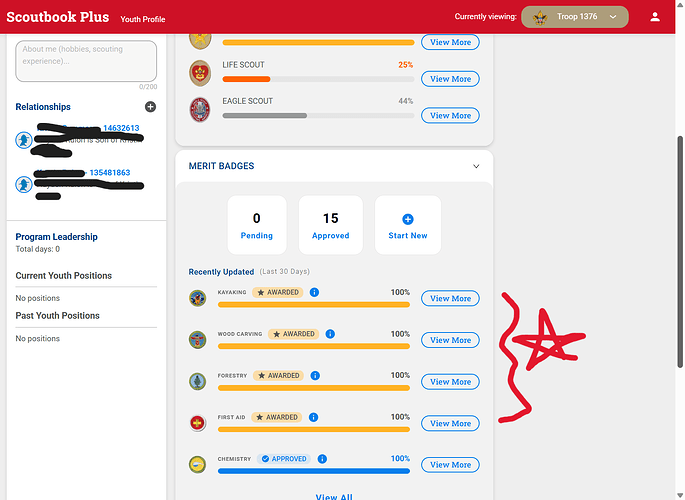
Task: Open Chemistry info icon
Action: [x=322, y=459]
